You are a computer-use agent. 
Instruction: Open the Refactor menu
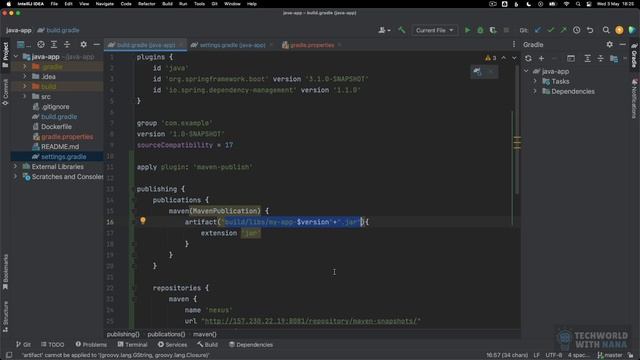147,4
